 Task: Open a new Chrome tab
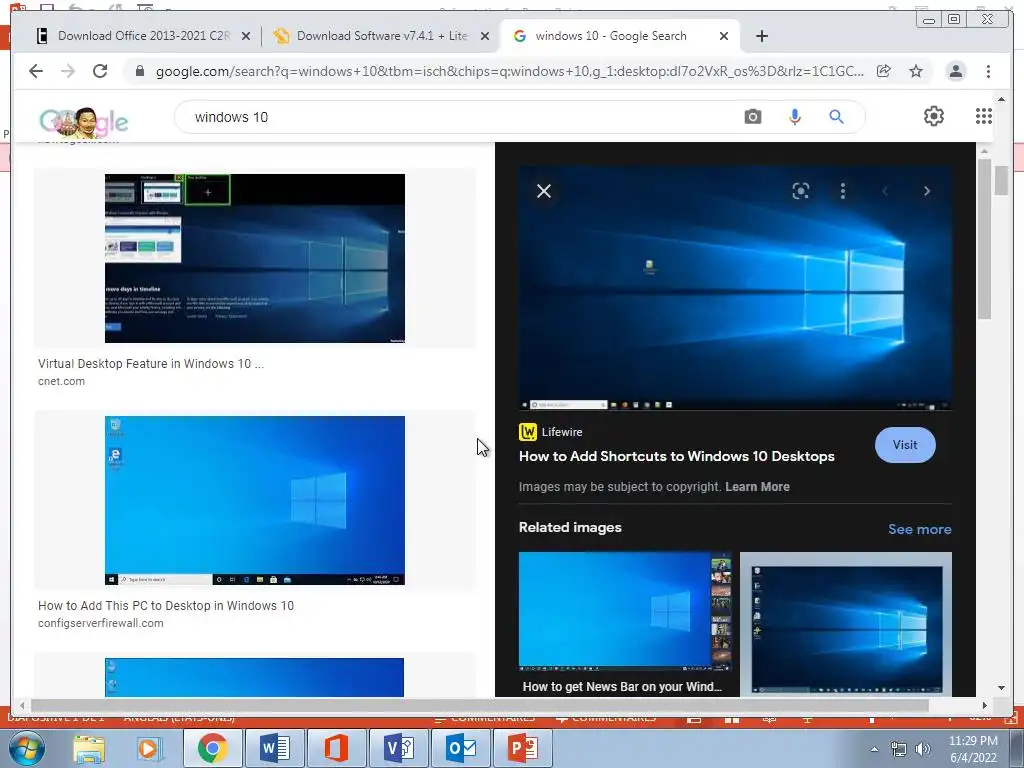point(761,36)
